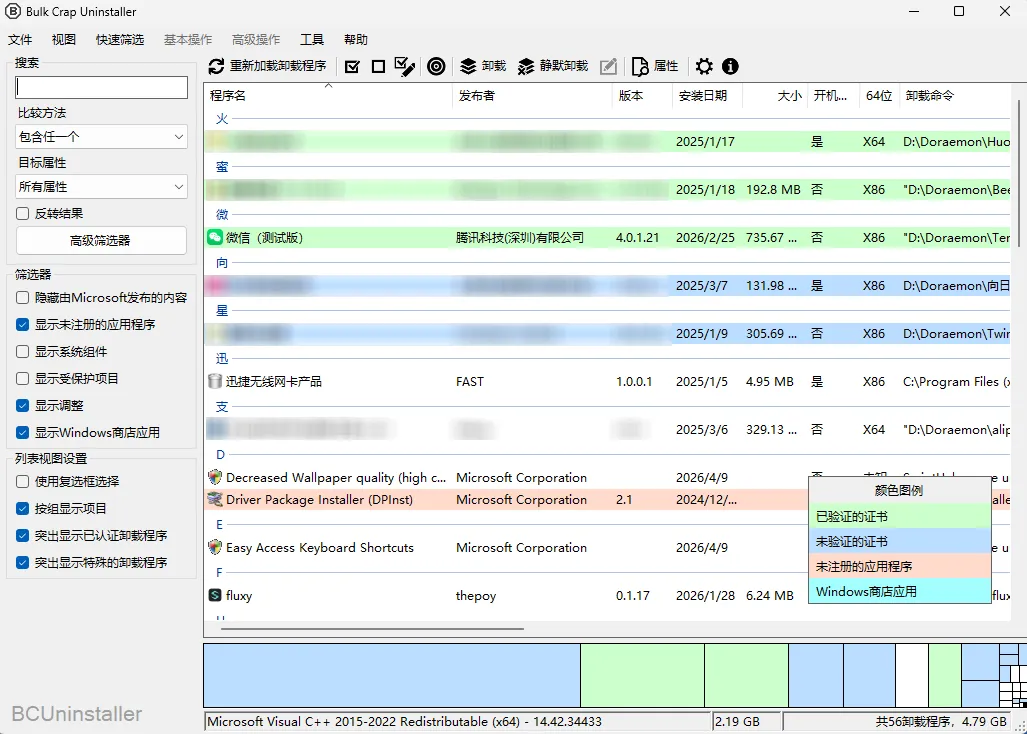Sort list by 安装日期 column header

(707, 96)
